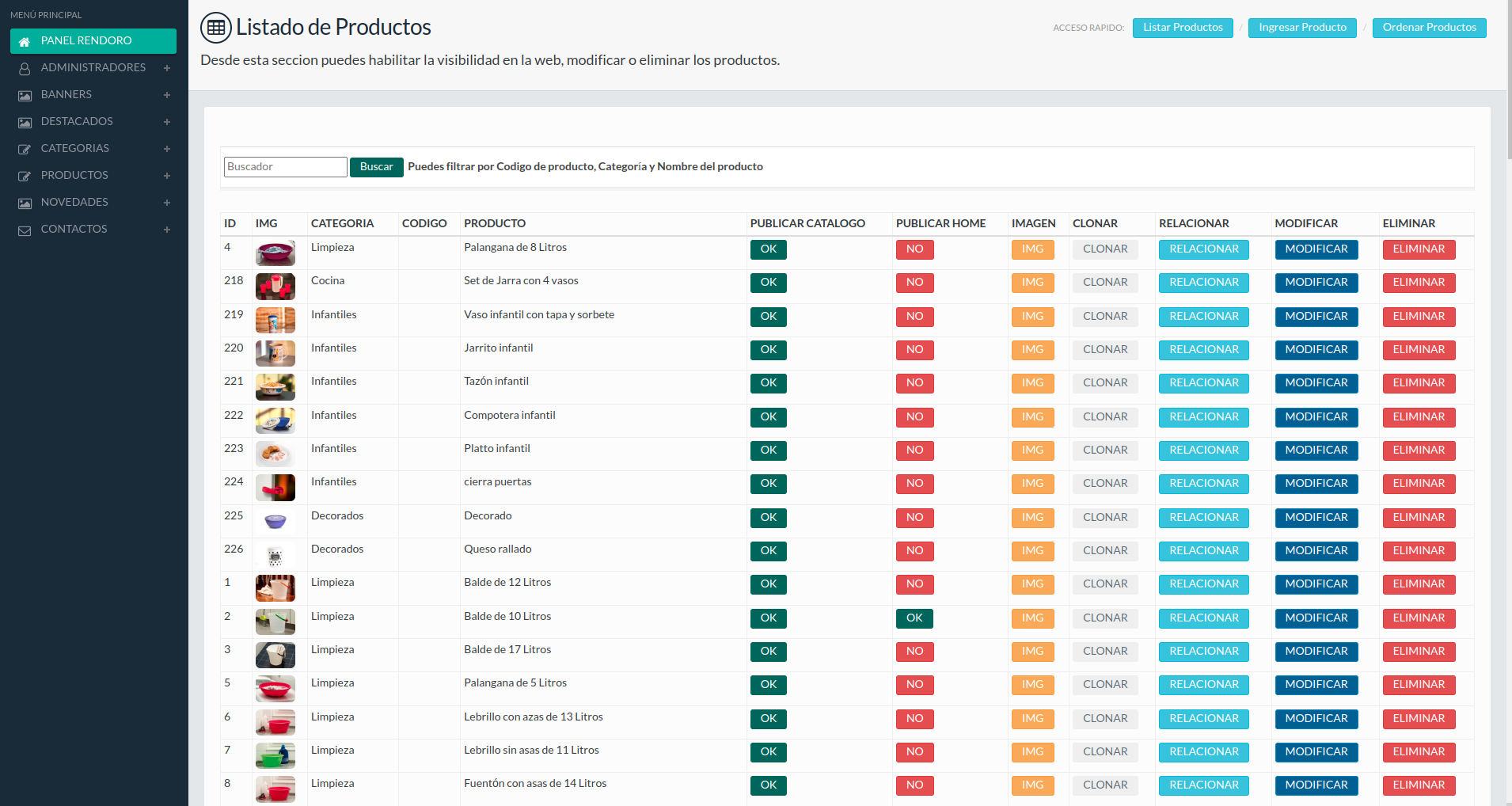Click Ordenar Productos quick access button
Image resolution: width=1512 pixels, height=806 pixels.
click(1429, 28)
